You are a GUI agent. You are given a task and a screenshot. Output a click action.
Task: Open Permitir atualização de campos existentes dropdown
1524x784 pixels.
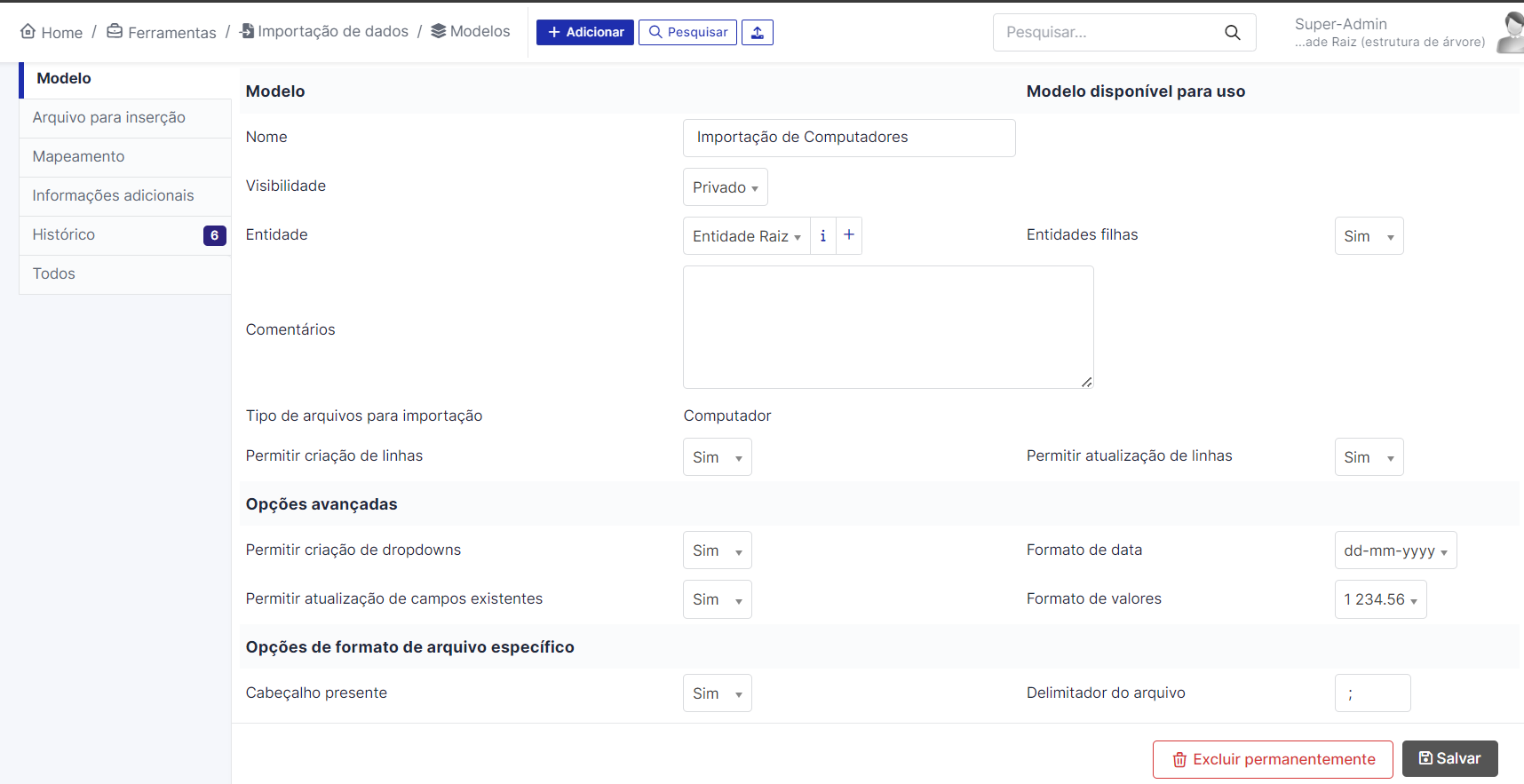click(x=718, y=599)
